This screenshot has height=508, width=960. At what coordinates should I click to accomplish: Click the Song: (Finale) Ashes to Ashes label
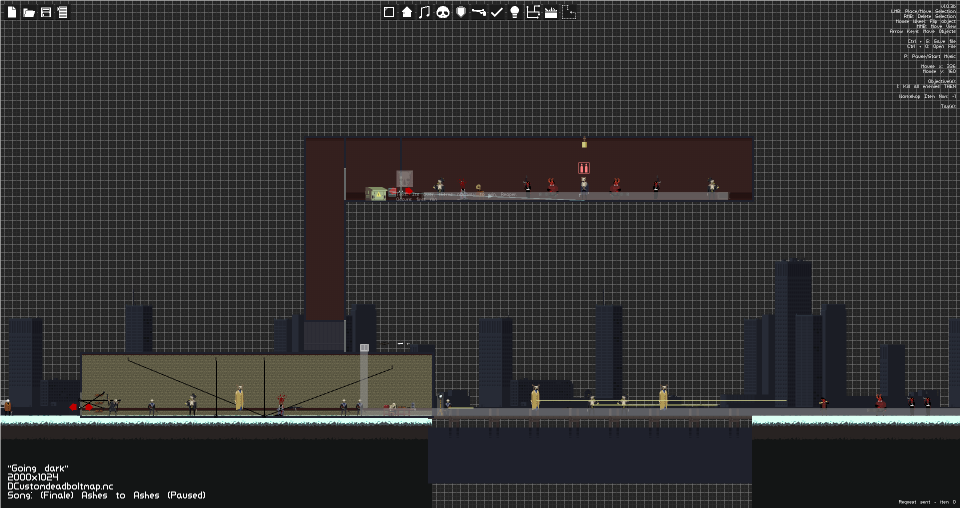tap(107, 495)
